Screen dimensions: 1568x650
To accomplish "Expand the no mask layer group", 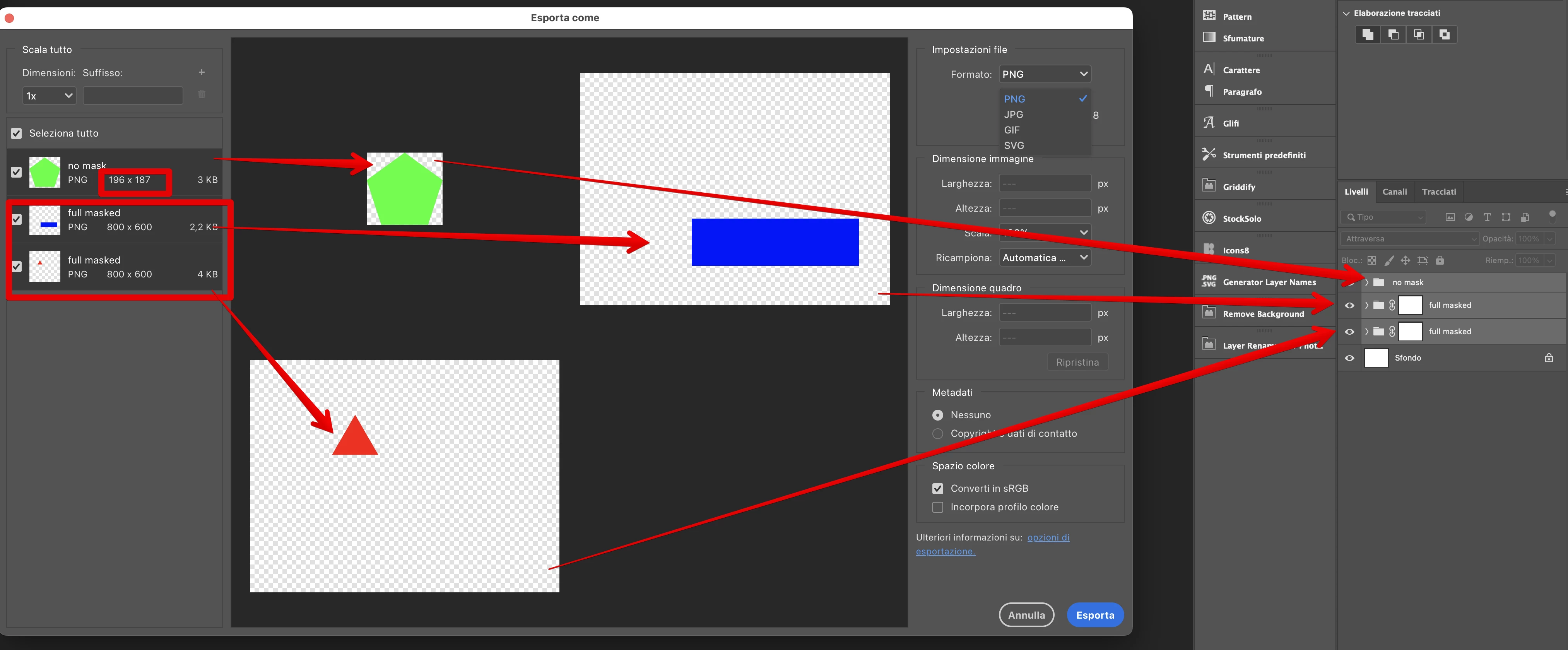I will 1366,282.
